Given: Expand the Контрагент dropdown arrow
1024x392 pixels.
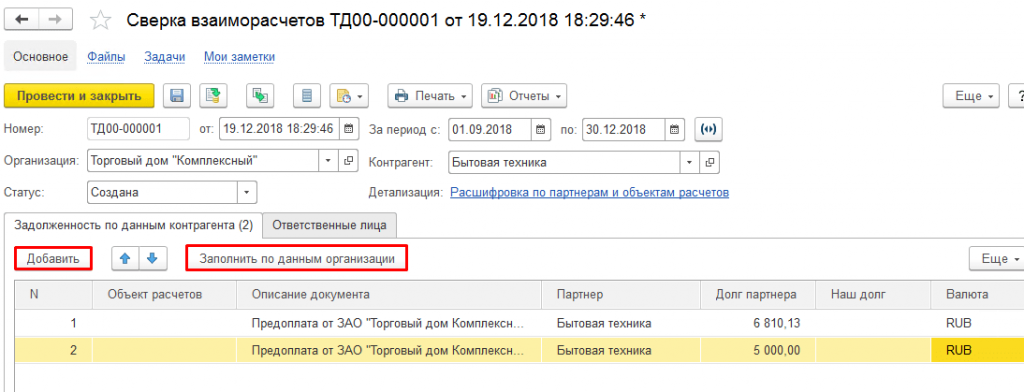Looking at the screenshot, I should tap(689, 162).
